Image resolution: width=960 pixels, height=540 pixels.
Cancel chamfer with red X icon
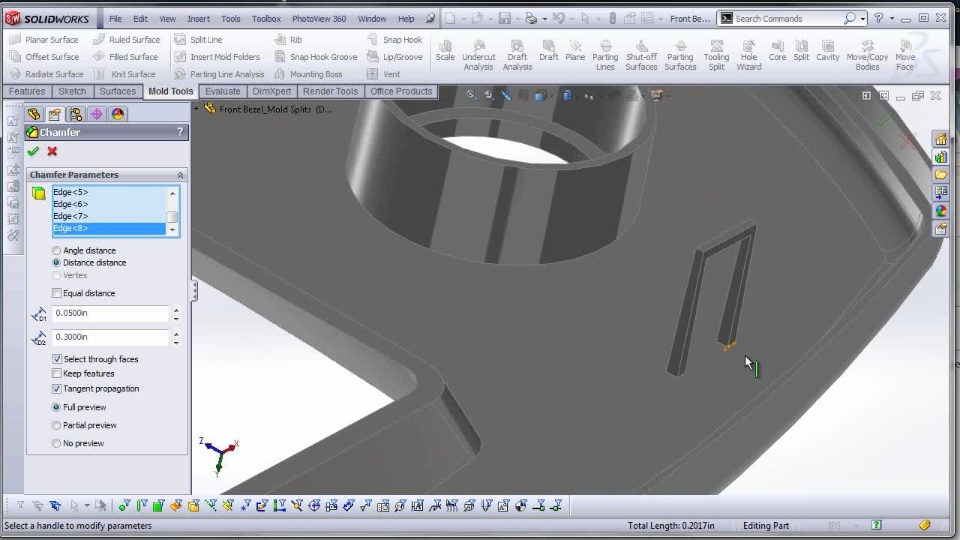(52, 151)
